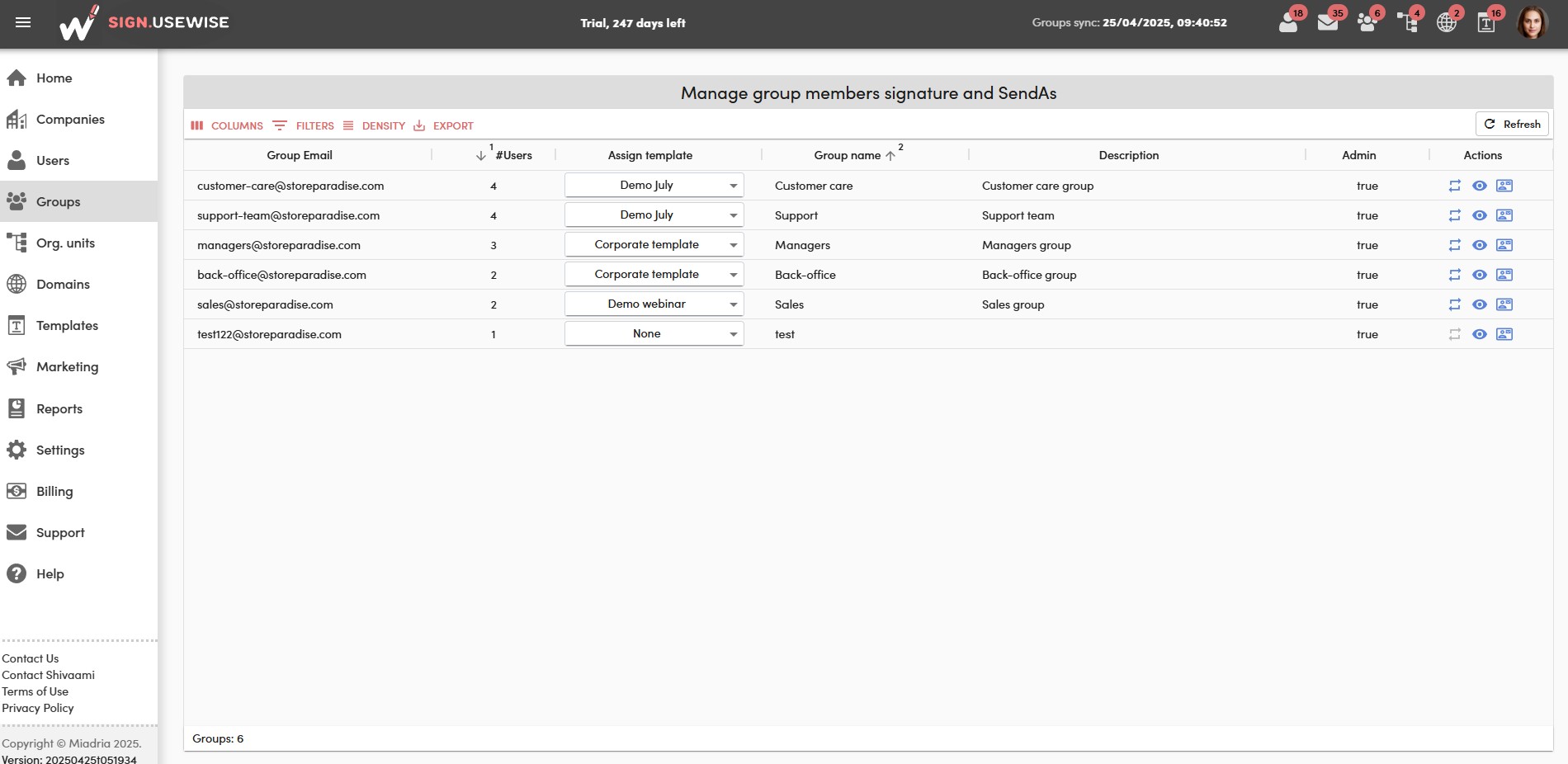The height and width of the screenshot is (764, 1568).
Task: Click EXPORT button
Action: coord(443,125)
